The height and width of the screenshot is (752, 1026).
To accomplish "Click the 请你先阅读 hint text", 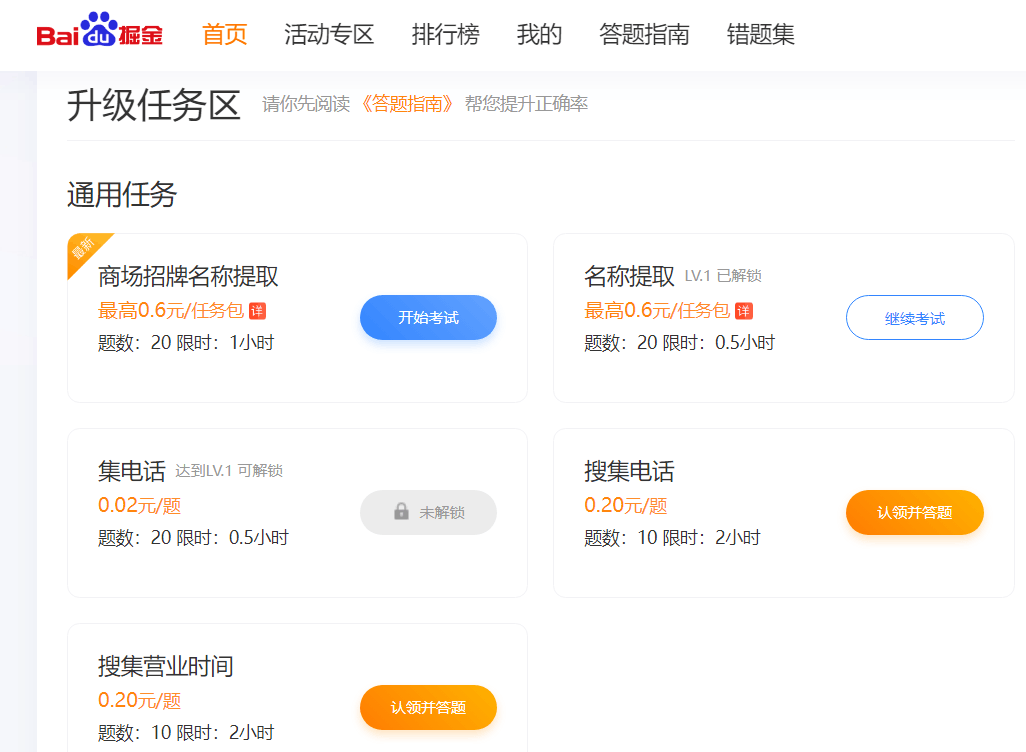I will click(x=306, y=103).
